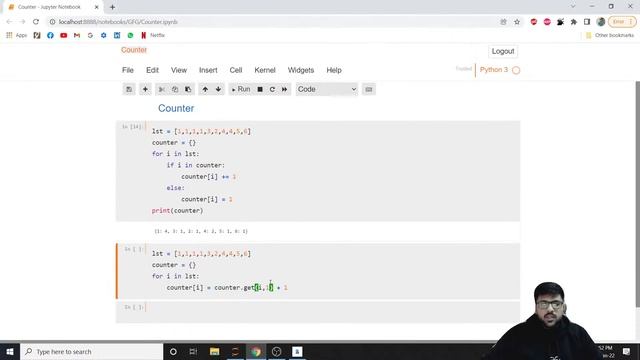Restart kernel and run all cells
This screenshot has height=360, width=640.
pyautogui.click(x=284, y=89)
